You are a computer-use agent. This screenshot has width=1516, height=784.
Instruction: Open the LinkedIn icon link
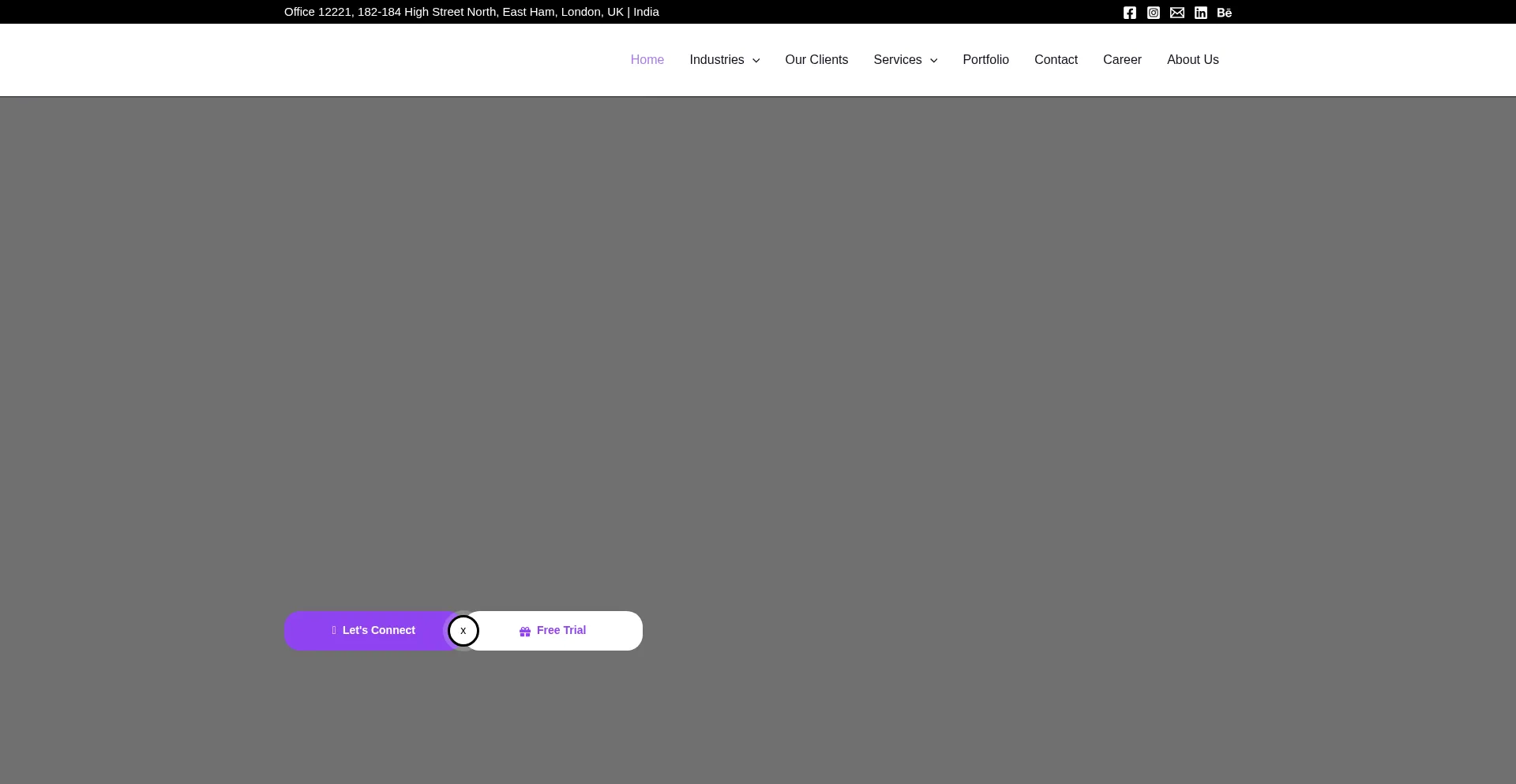(x=1201, y=13)
